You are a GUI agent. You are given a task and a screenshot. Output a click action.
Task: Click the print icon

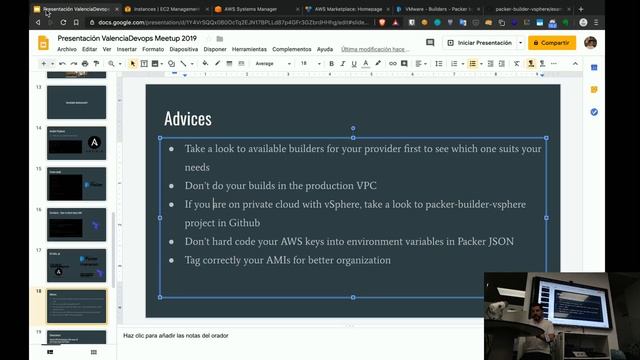pos(85,64)
